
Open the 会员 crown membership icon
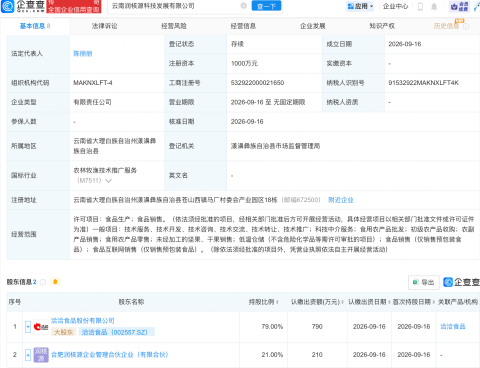tap(459, 6)
